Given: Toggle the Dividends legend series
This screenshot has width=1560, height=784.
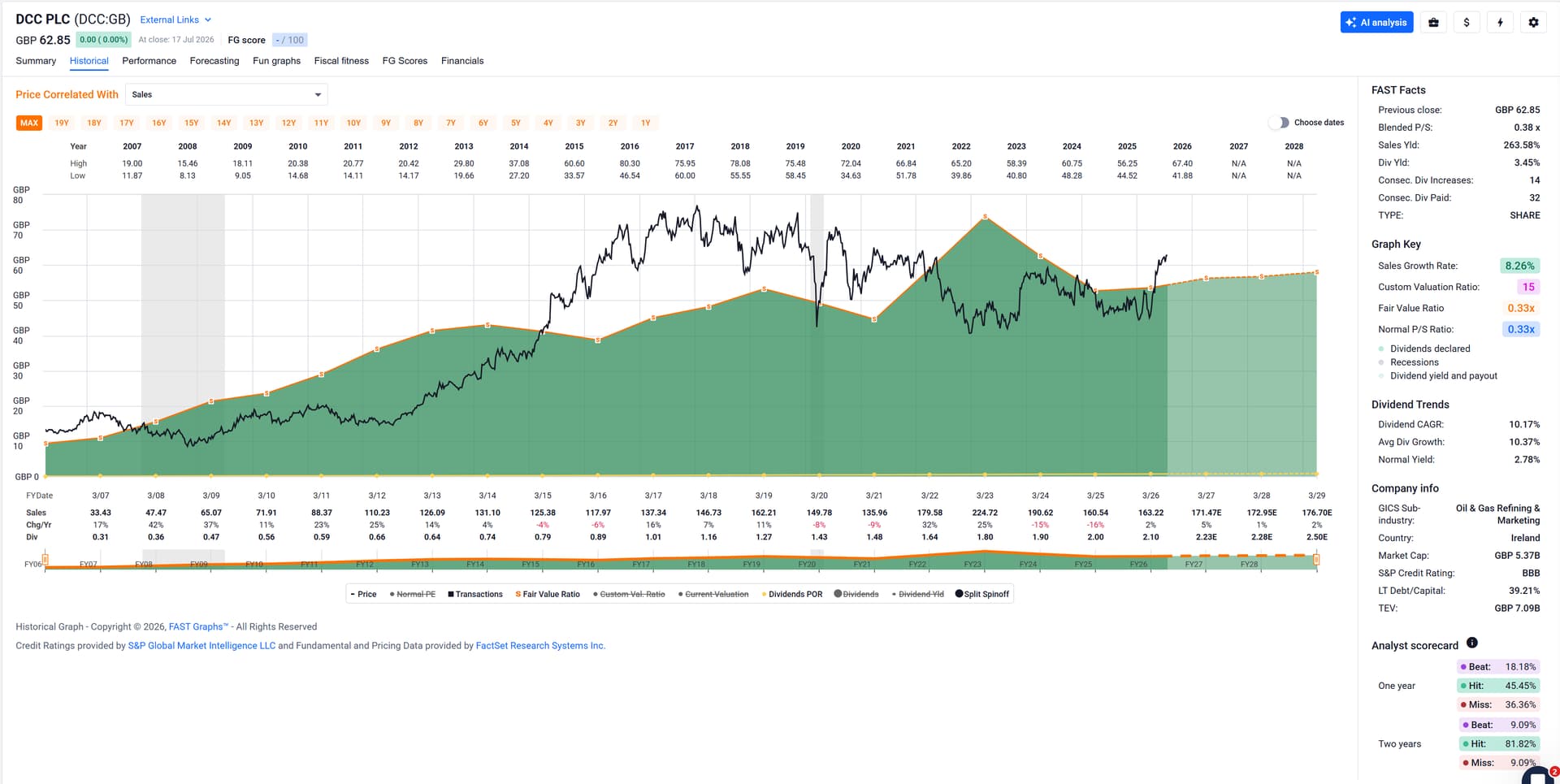Looking at the screenshot, I should click(x=856, y=594).
